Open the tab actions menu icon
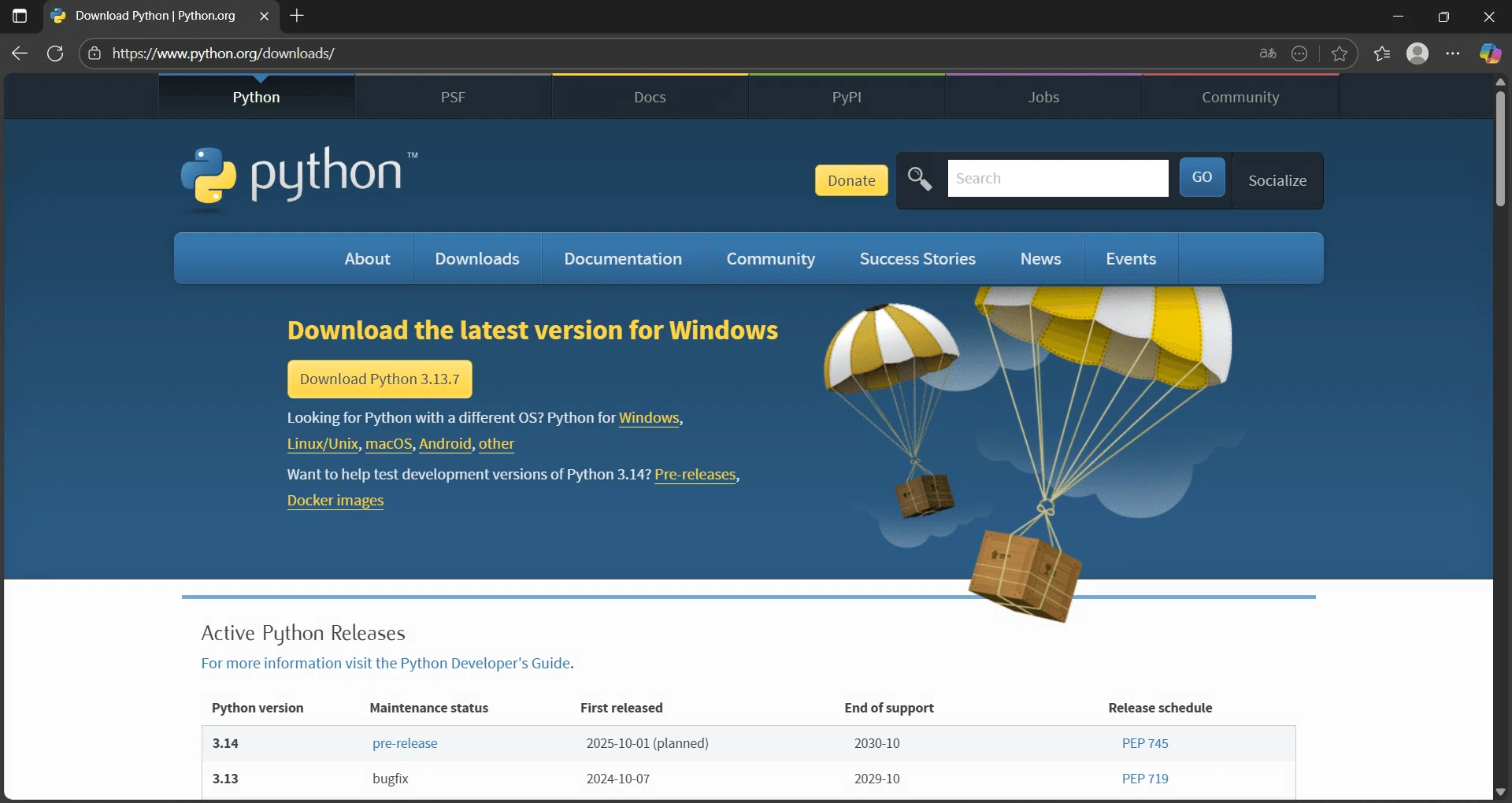This screenshot has width=1512, height=803. [x=20, y=16]
